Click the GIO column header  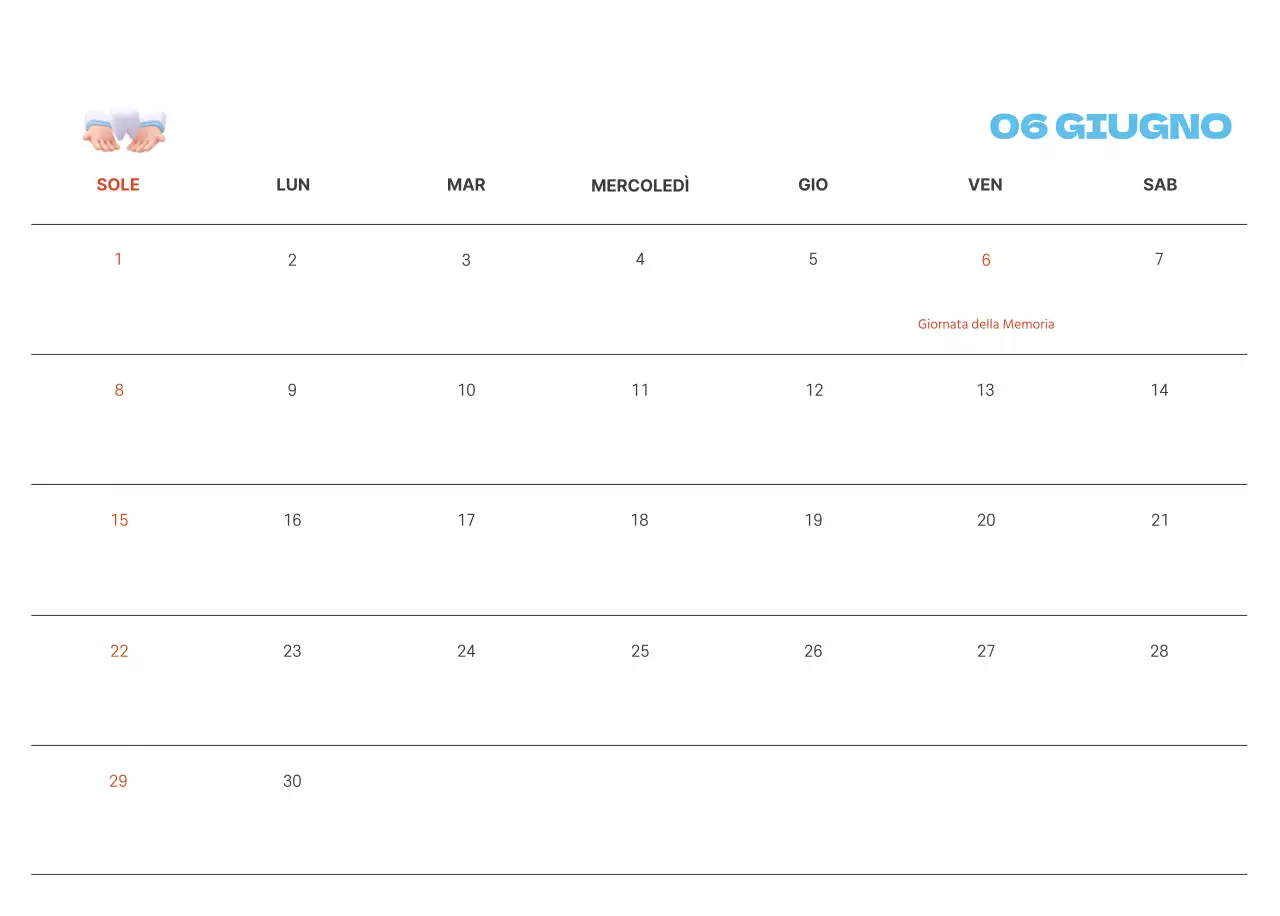(813, 185)
